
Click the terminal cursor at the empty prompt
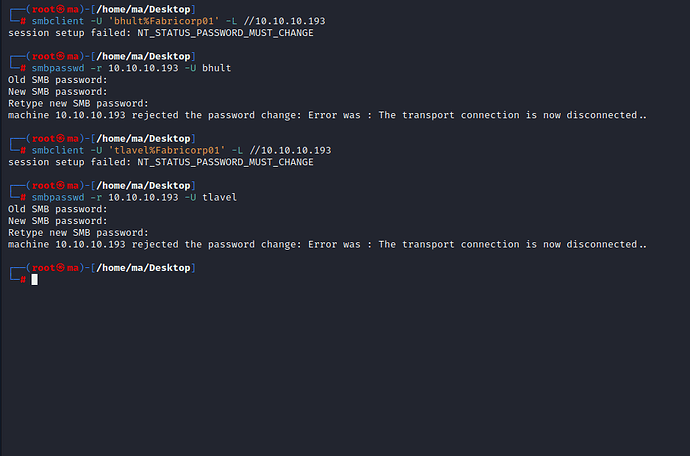[35, 279]
